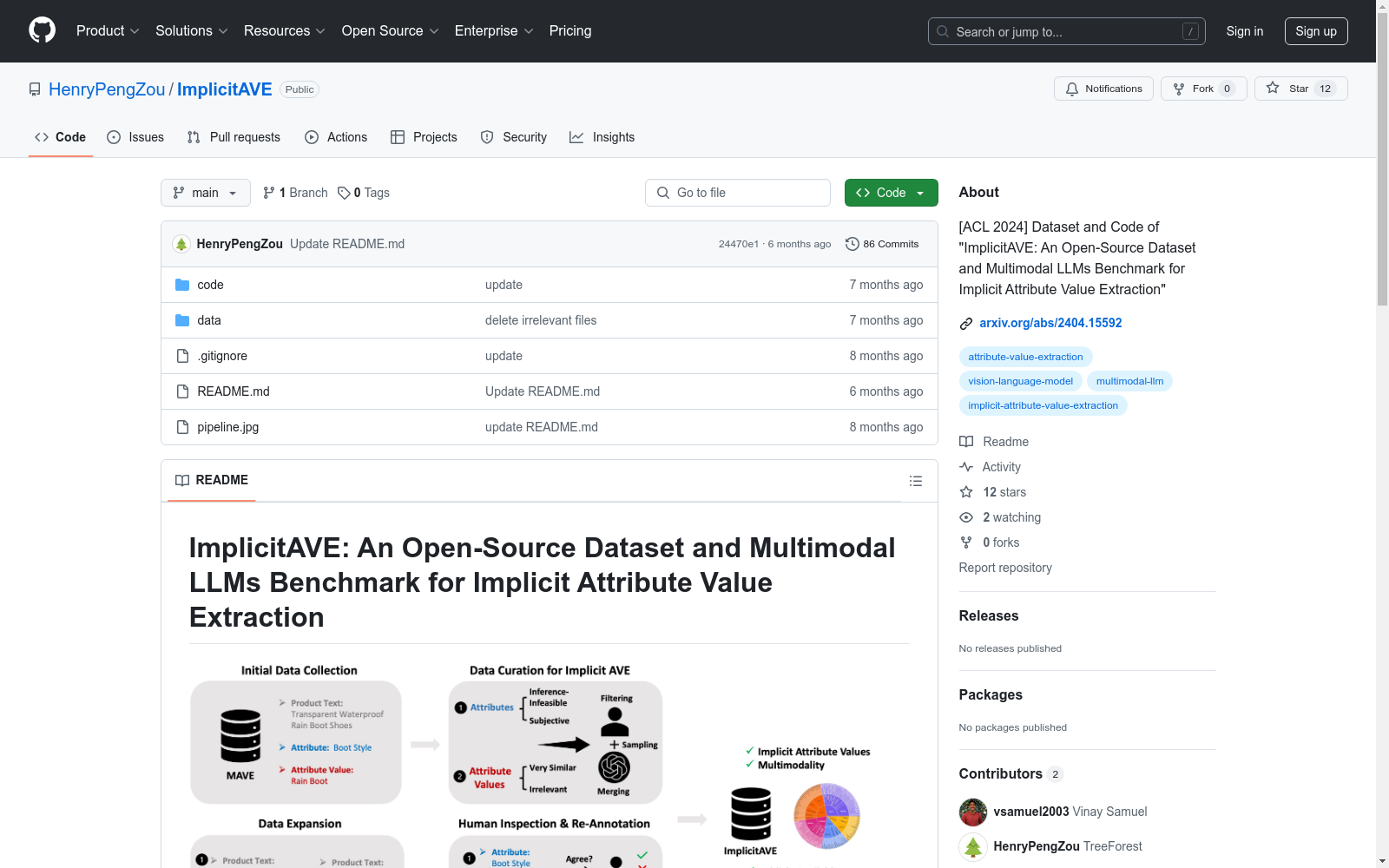Click the README book icon header

(182, 480)
